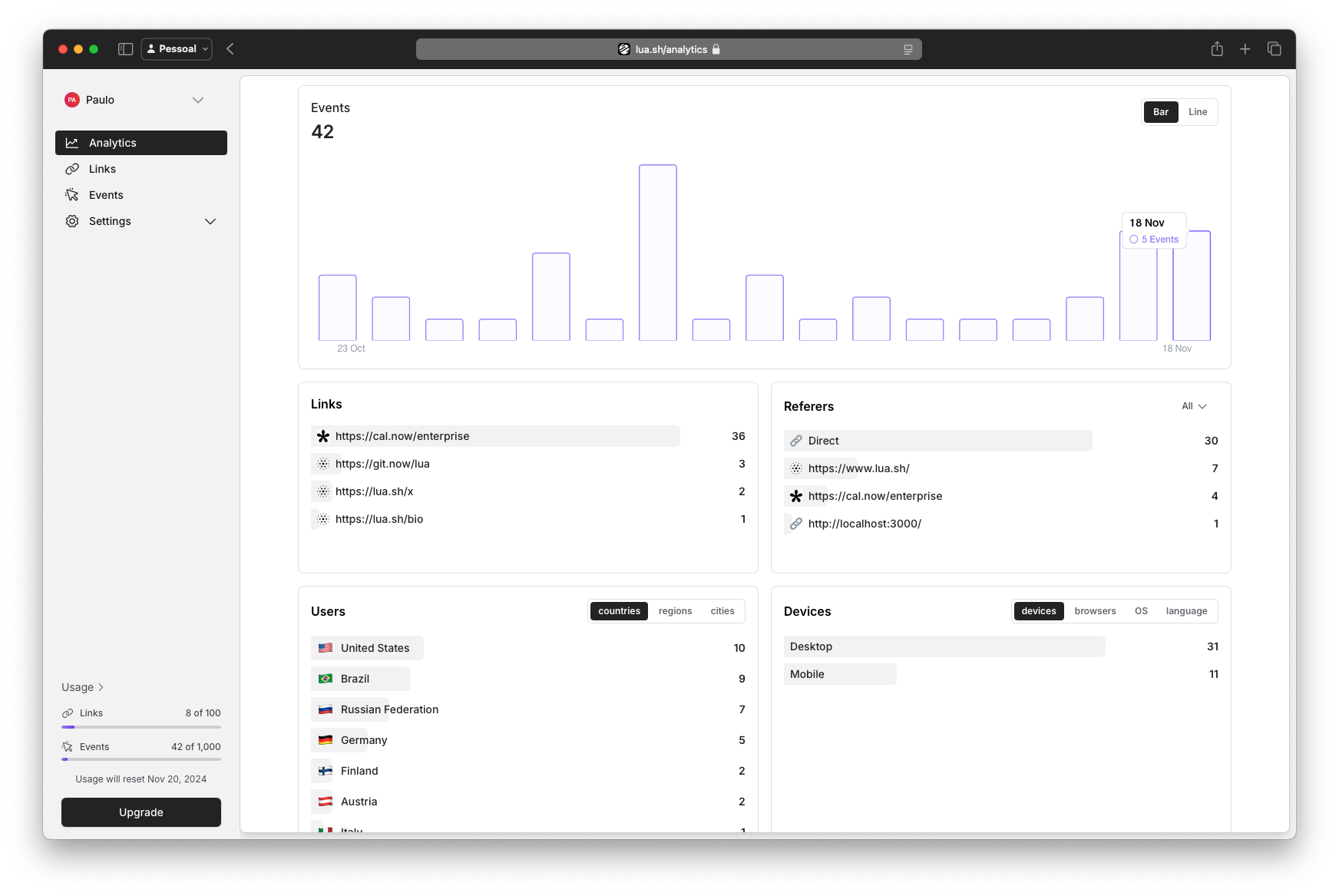Switch chart to Line view

point(1198,112)
